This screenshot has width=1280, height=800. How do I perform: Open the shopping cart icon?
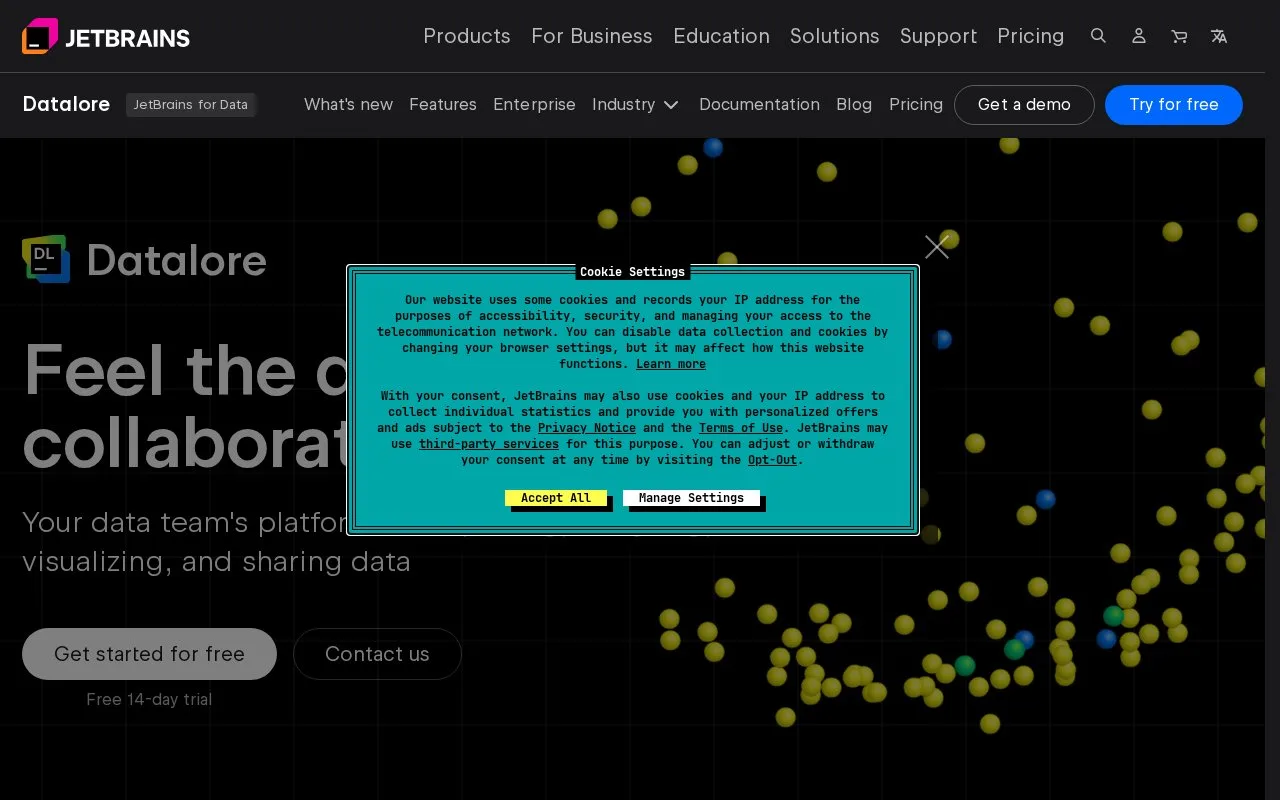1179,36
